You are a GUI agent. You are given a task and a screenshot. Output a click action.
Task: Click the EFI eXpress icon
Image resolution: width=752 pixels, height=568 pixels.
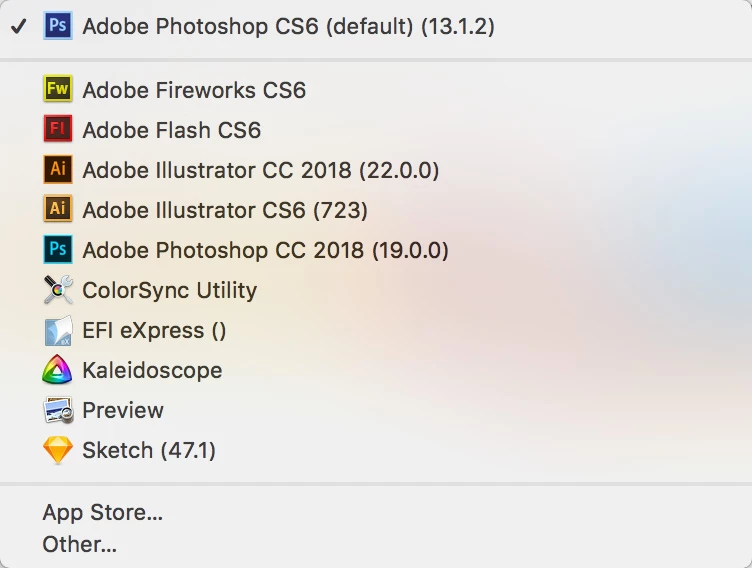point(58,330)
